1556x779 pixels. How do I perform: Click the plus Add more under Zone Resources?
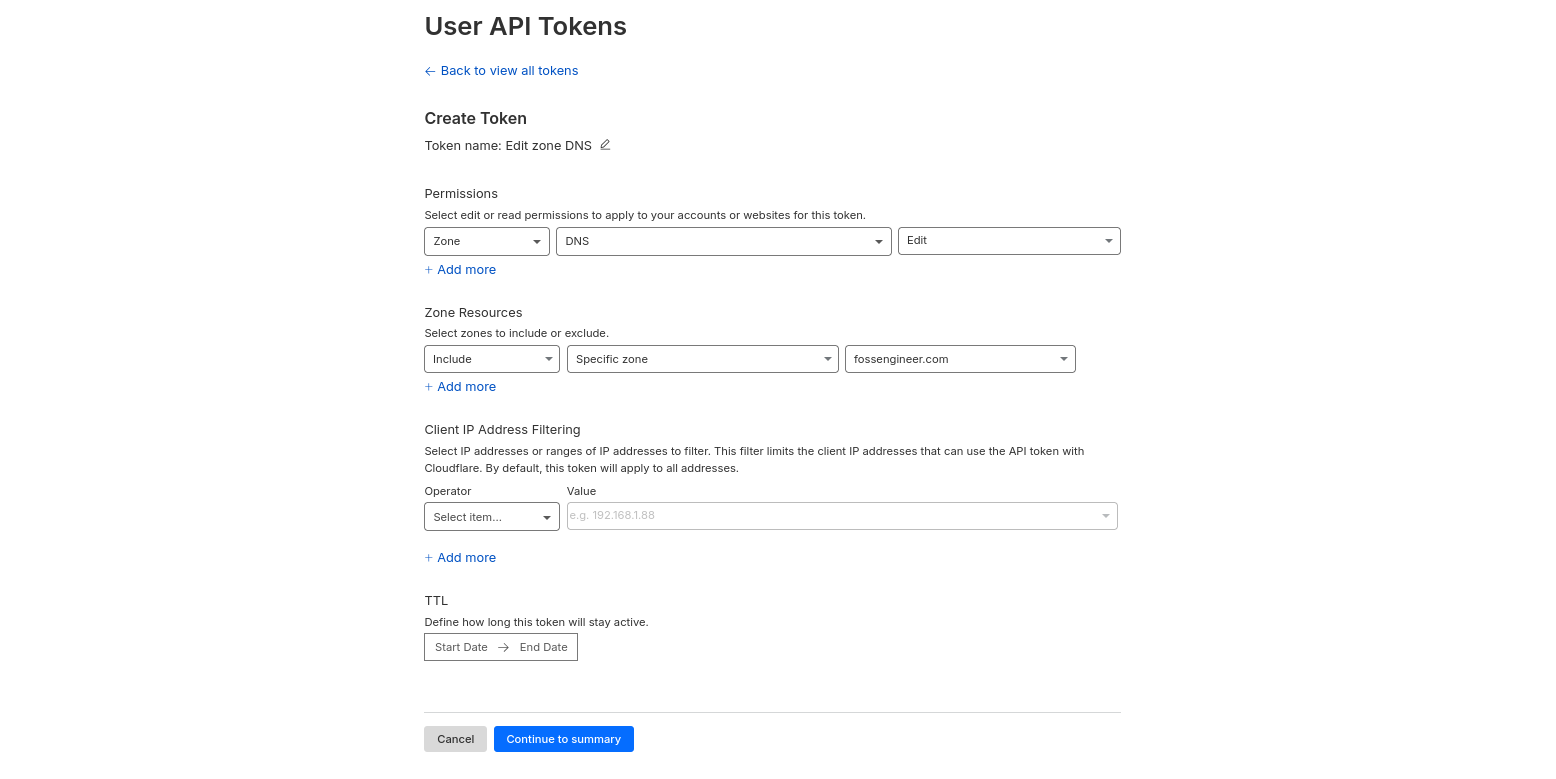tap(460, 387)
